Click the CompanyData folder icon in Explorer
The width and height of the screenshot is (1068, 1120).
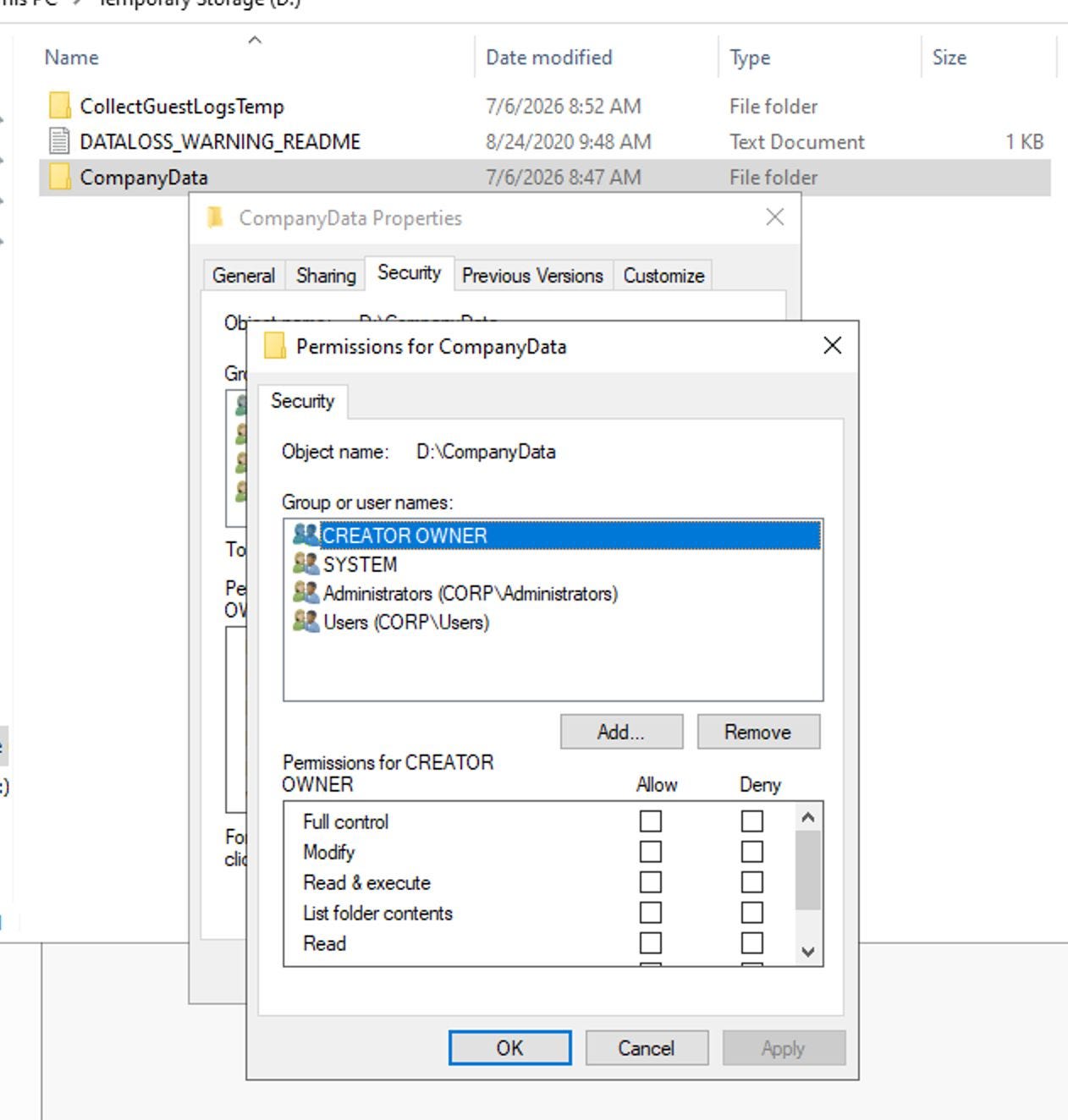59,177
